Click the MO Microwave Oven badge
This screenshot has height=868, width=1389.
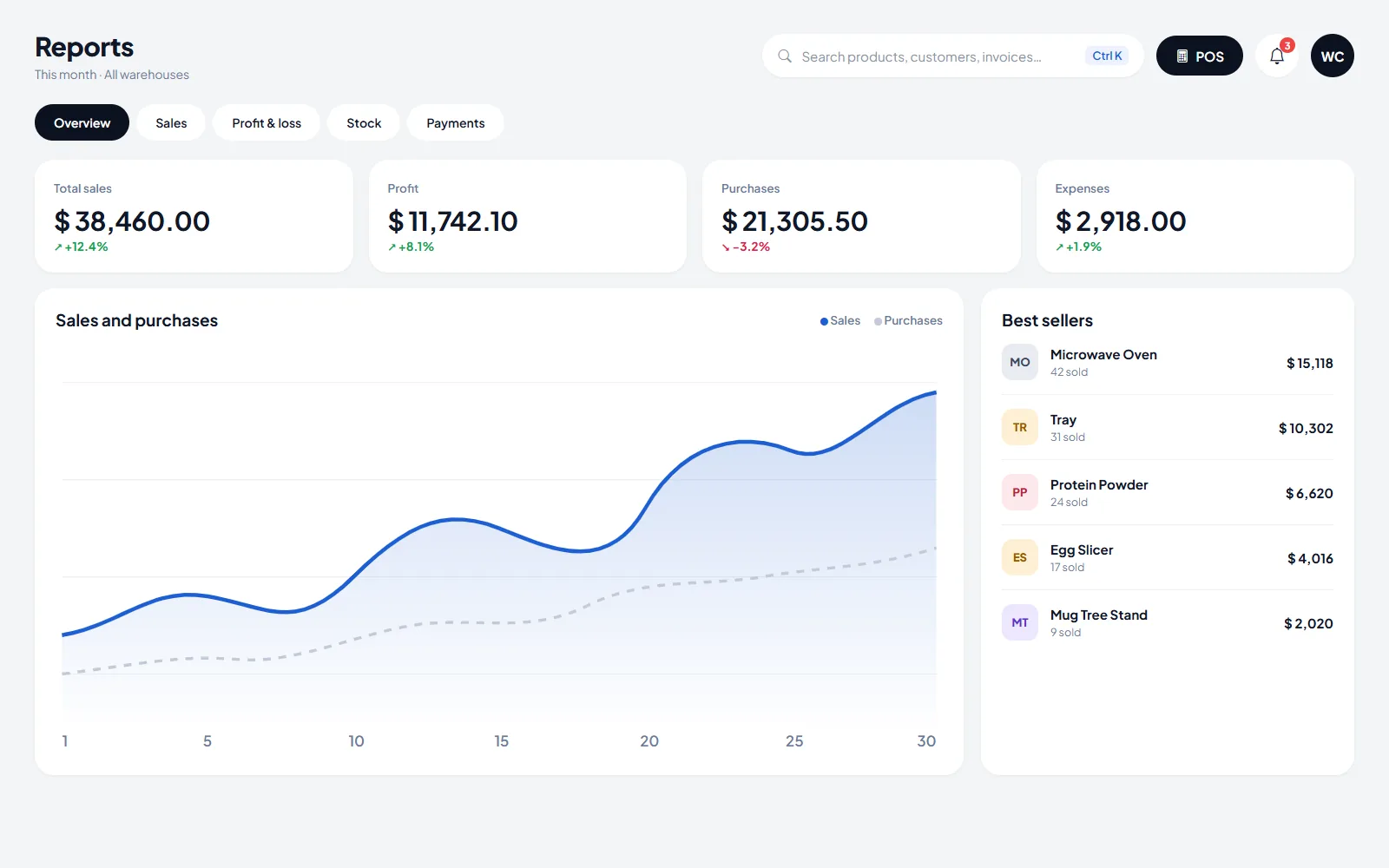(1020, 363)
